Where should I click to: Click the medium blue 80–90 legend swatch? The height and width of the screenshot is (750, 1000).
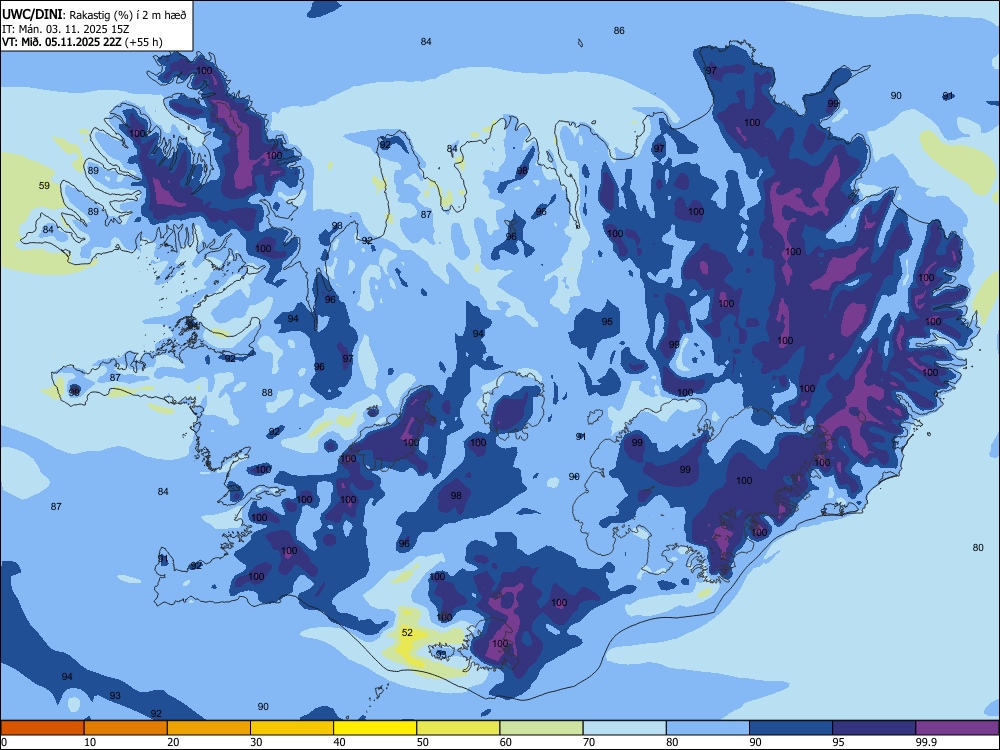click(708, 728)
